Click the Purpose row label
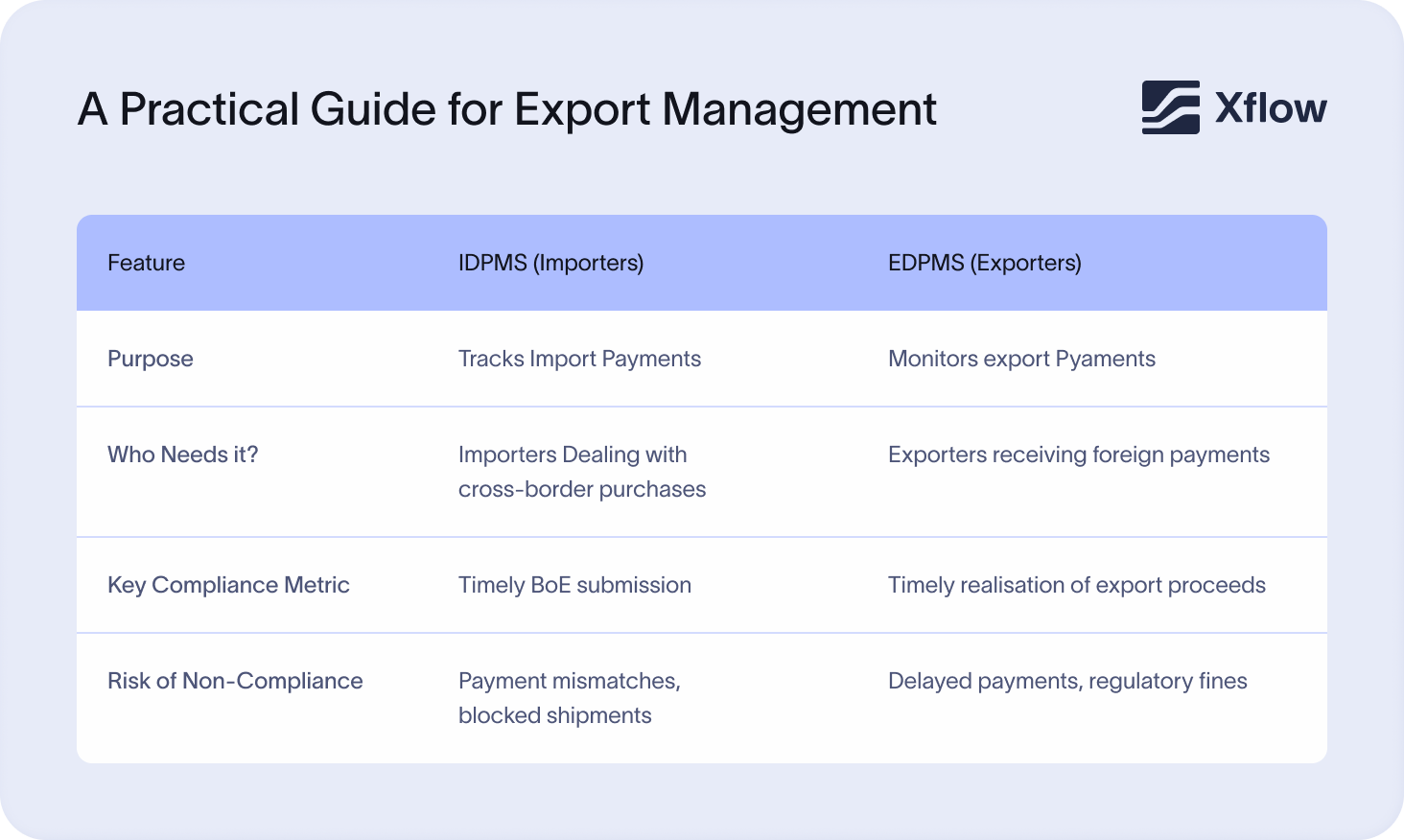 151,359
